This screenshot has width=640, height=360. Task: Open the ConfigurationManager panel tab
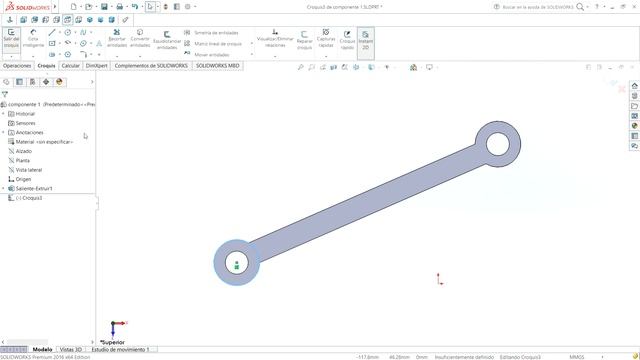(32, 82)
